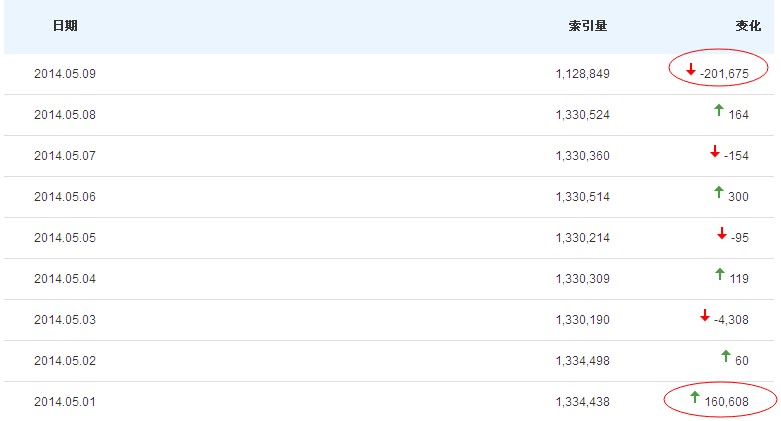Click green up arrow for 2014.05.02
Viewport: 781px width, 421px height.
pos(725,356)
